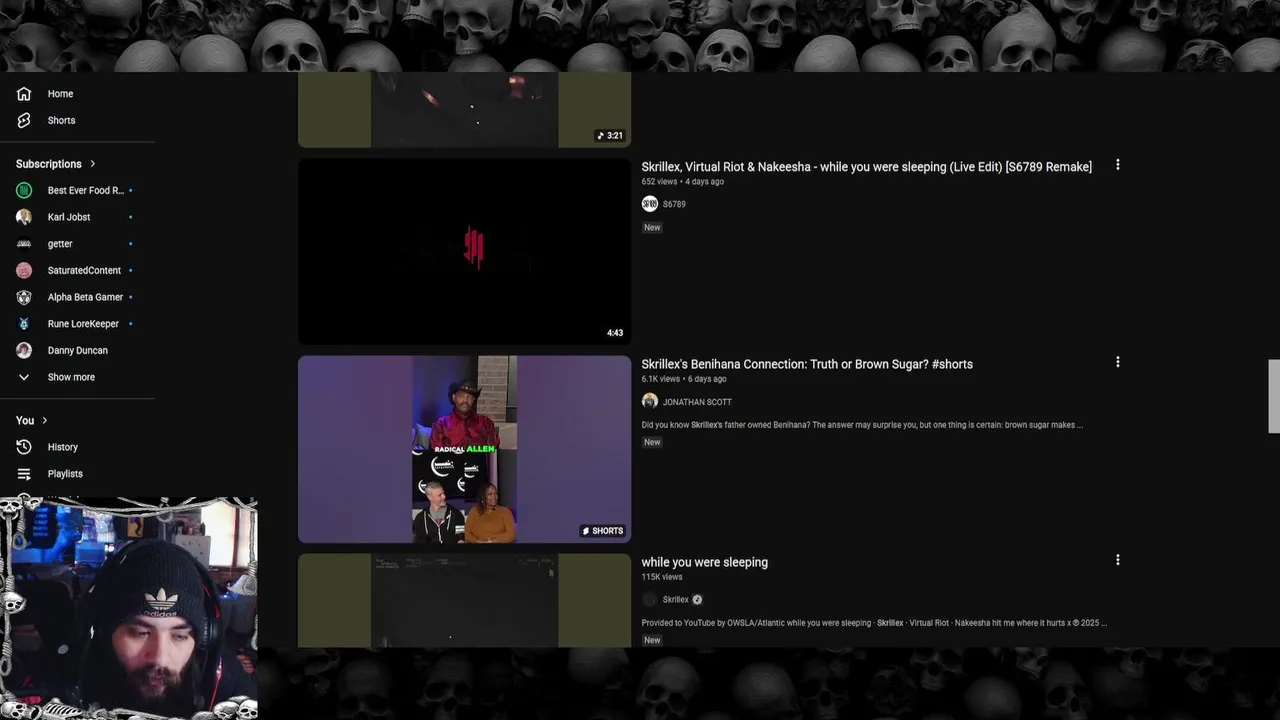Image resolution: width=1280 pixels, height=720 pixels.
Task: Select Alpha Beta Gamer channel avatar
Action: coord(24,297)
